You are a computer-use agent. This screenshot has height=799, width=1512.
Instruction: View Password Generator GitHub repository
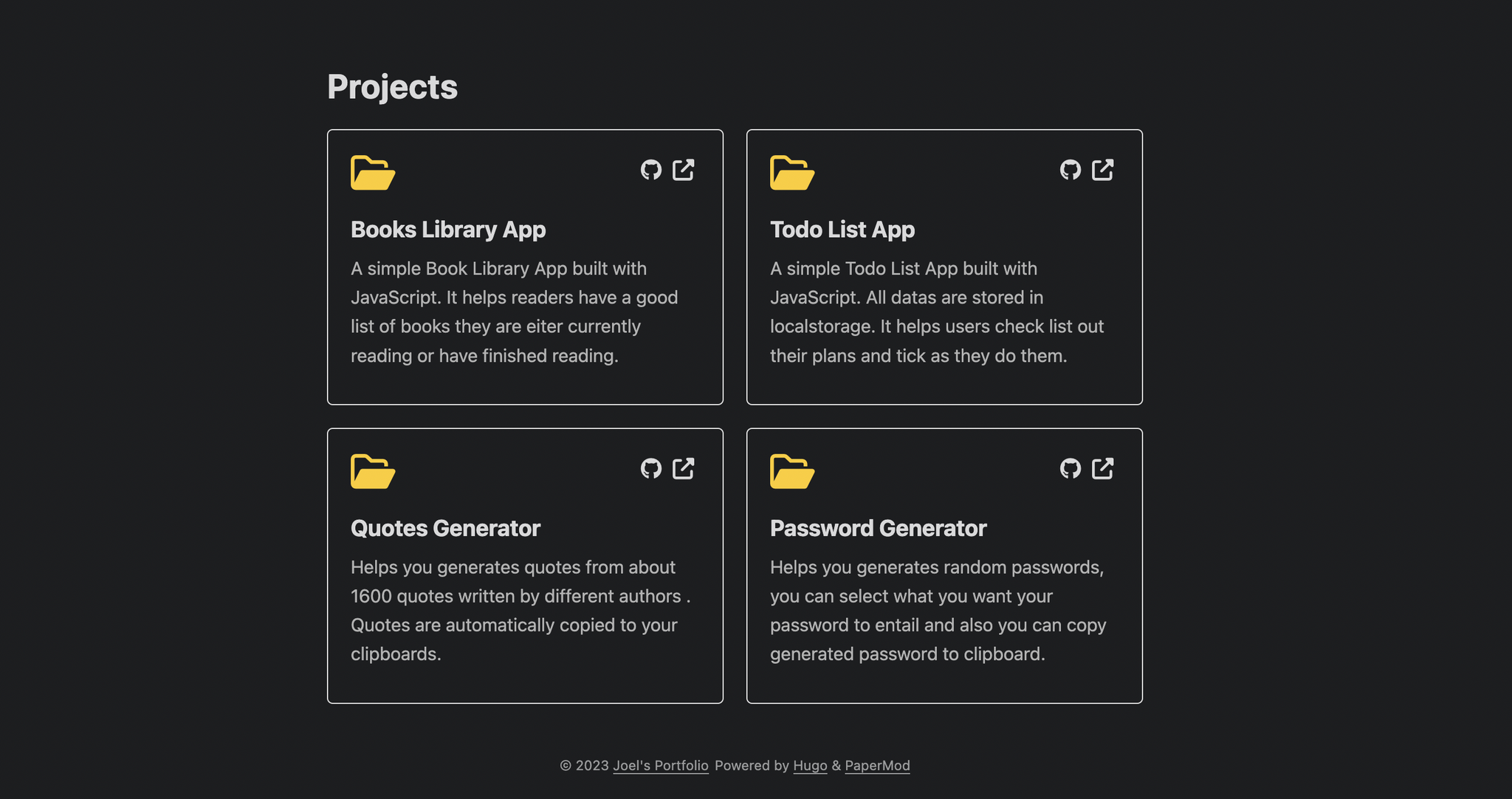(x=1070, y=468)
